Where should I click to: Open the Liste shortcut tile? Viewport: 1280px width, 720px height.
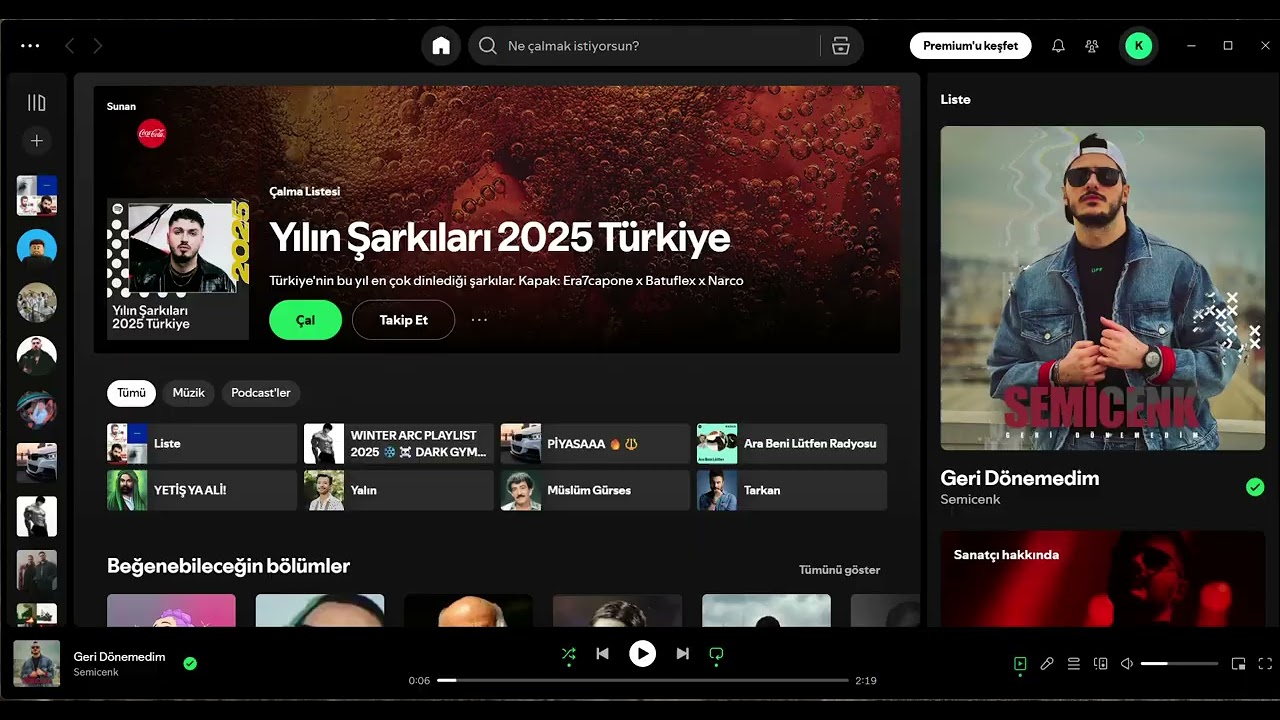(x=202, y=443)
